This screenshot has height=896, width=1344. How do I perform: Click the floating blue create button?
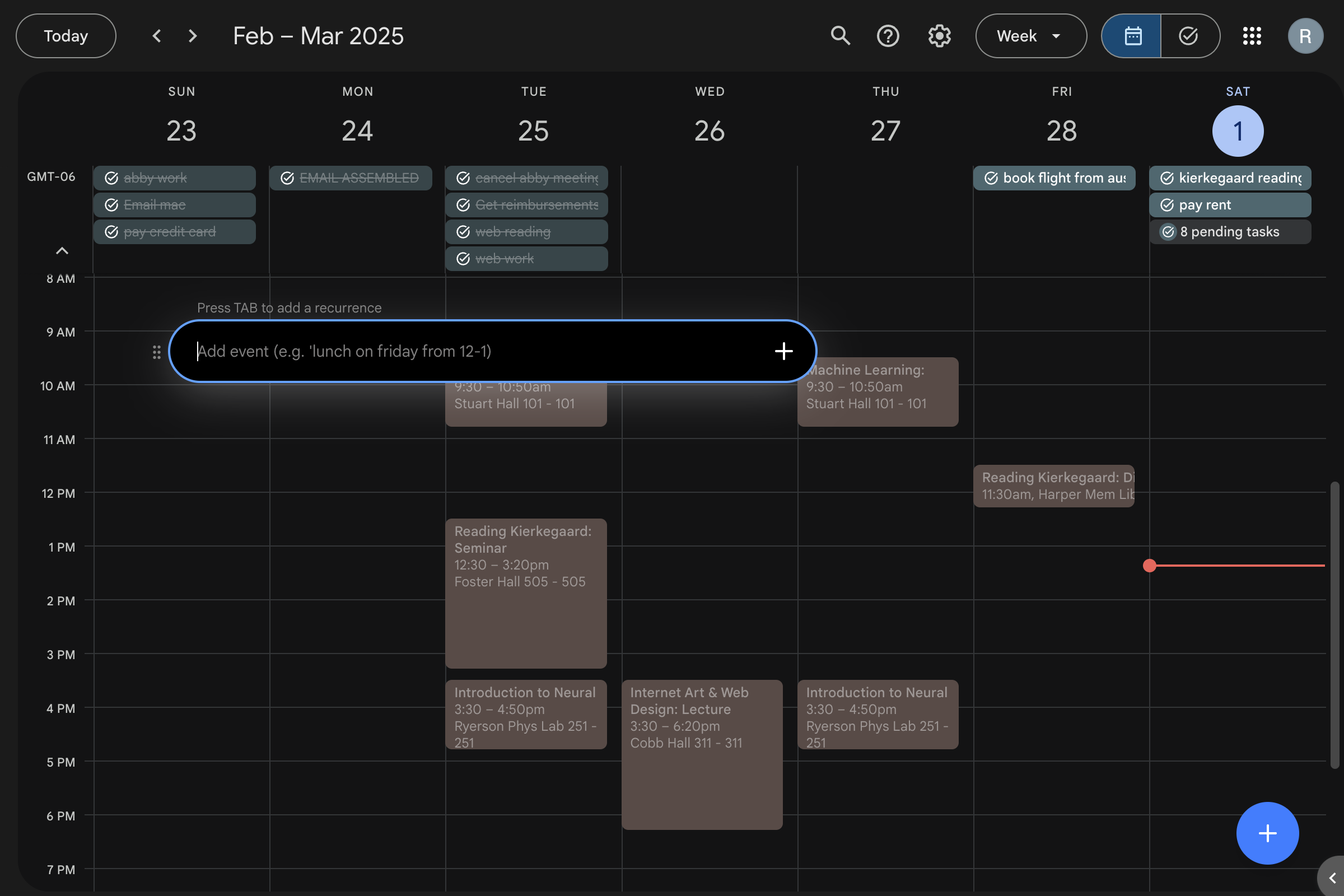(1267, 833)
